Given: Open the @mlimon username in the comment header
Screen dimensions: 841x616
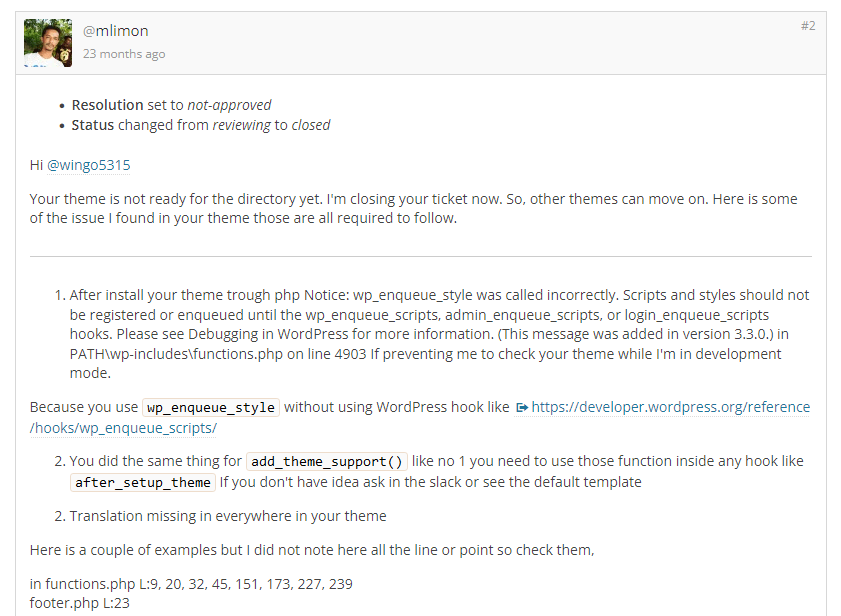Looking at the screenshot, I should point(115,31).
